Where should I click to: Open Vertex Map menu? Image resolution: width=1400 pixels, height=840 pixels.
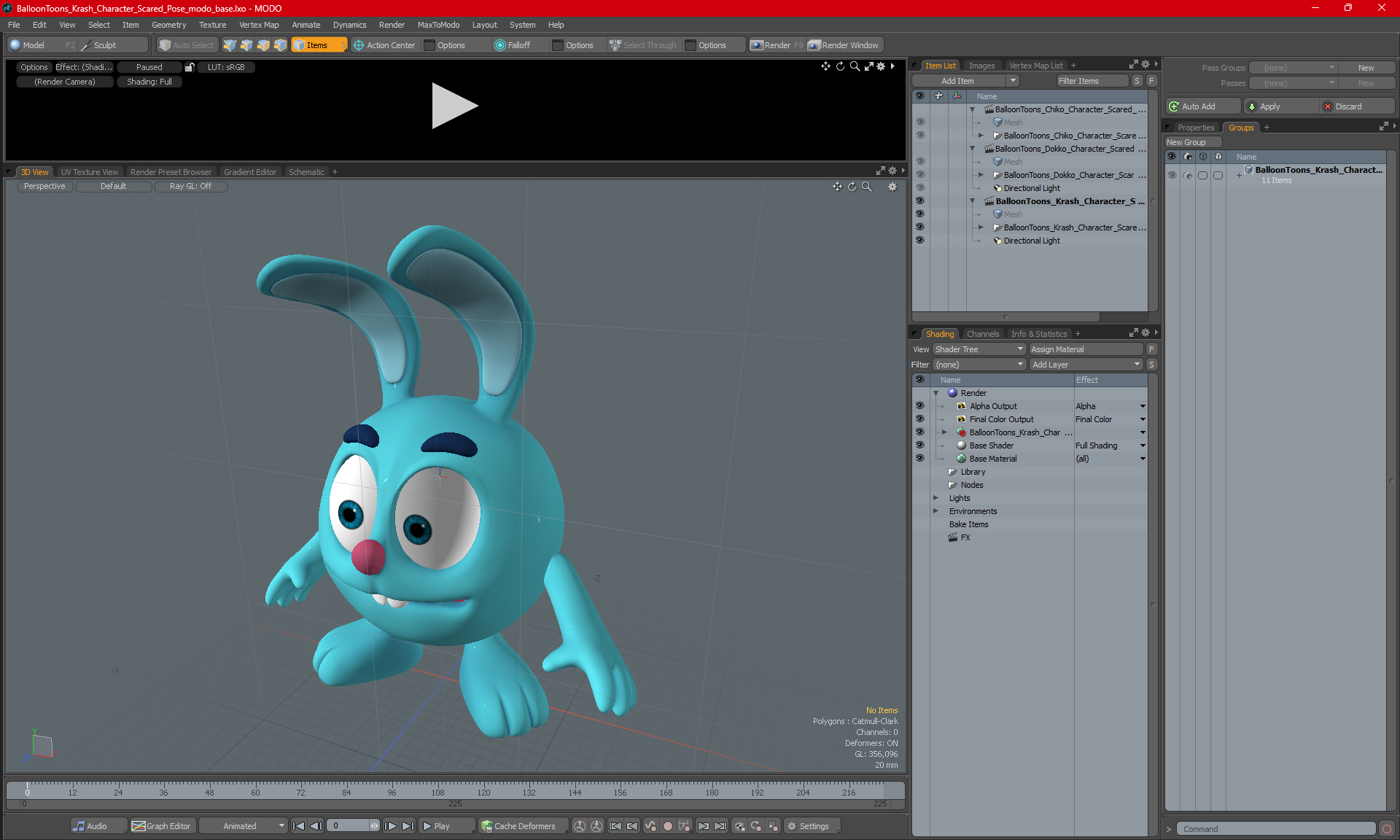click(259, 25)
